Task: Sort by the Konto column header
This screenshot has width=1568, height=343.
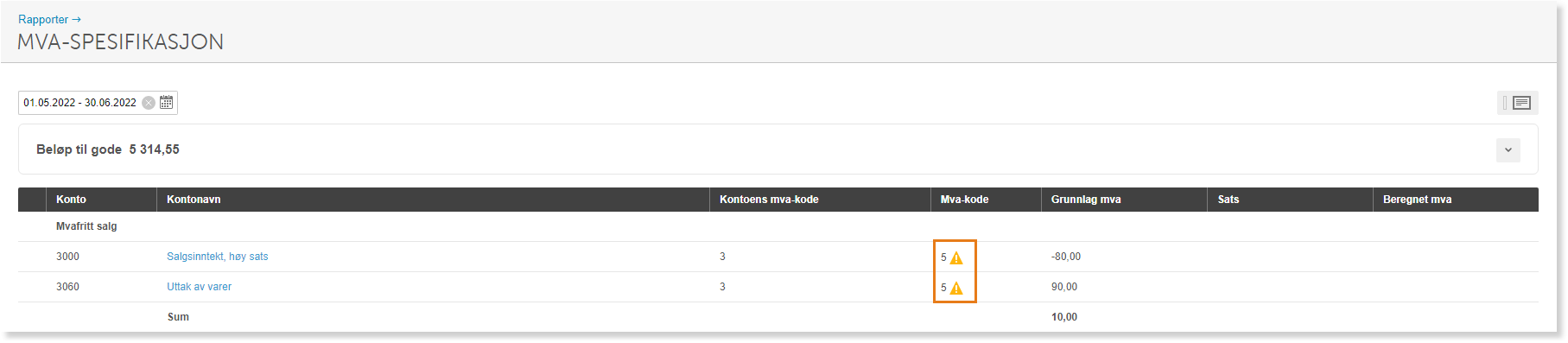Action: (x=71, y=200)
